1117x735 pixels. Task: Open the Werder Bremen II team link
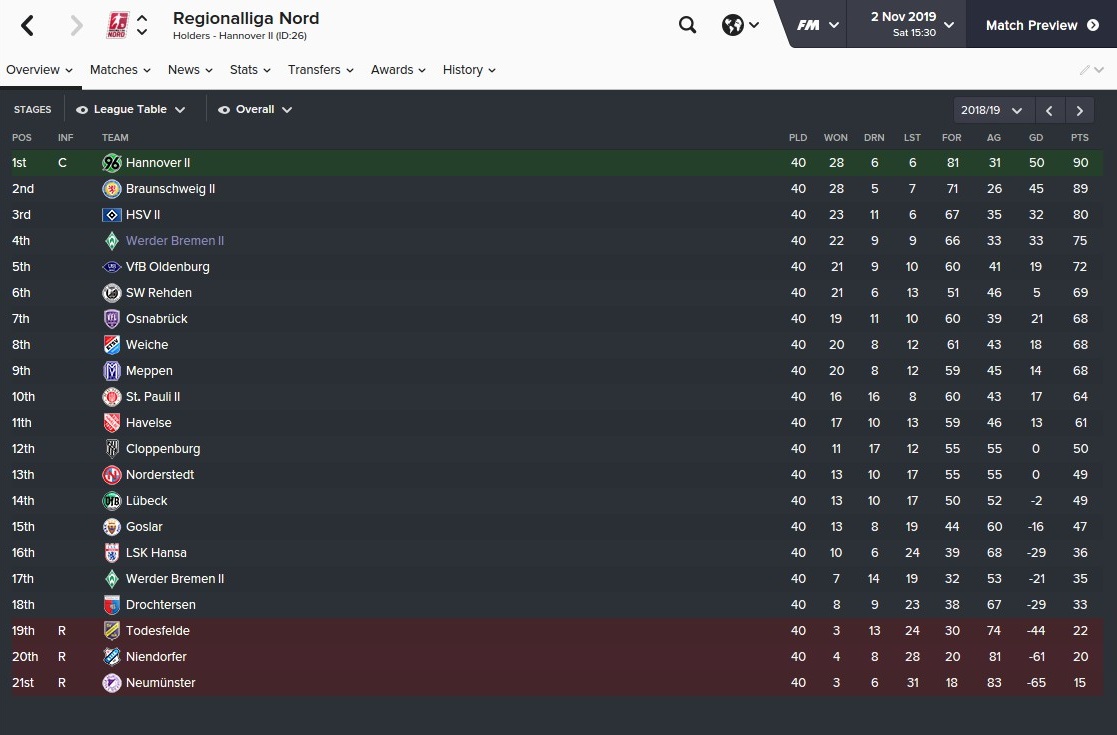tap(175, 241)
